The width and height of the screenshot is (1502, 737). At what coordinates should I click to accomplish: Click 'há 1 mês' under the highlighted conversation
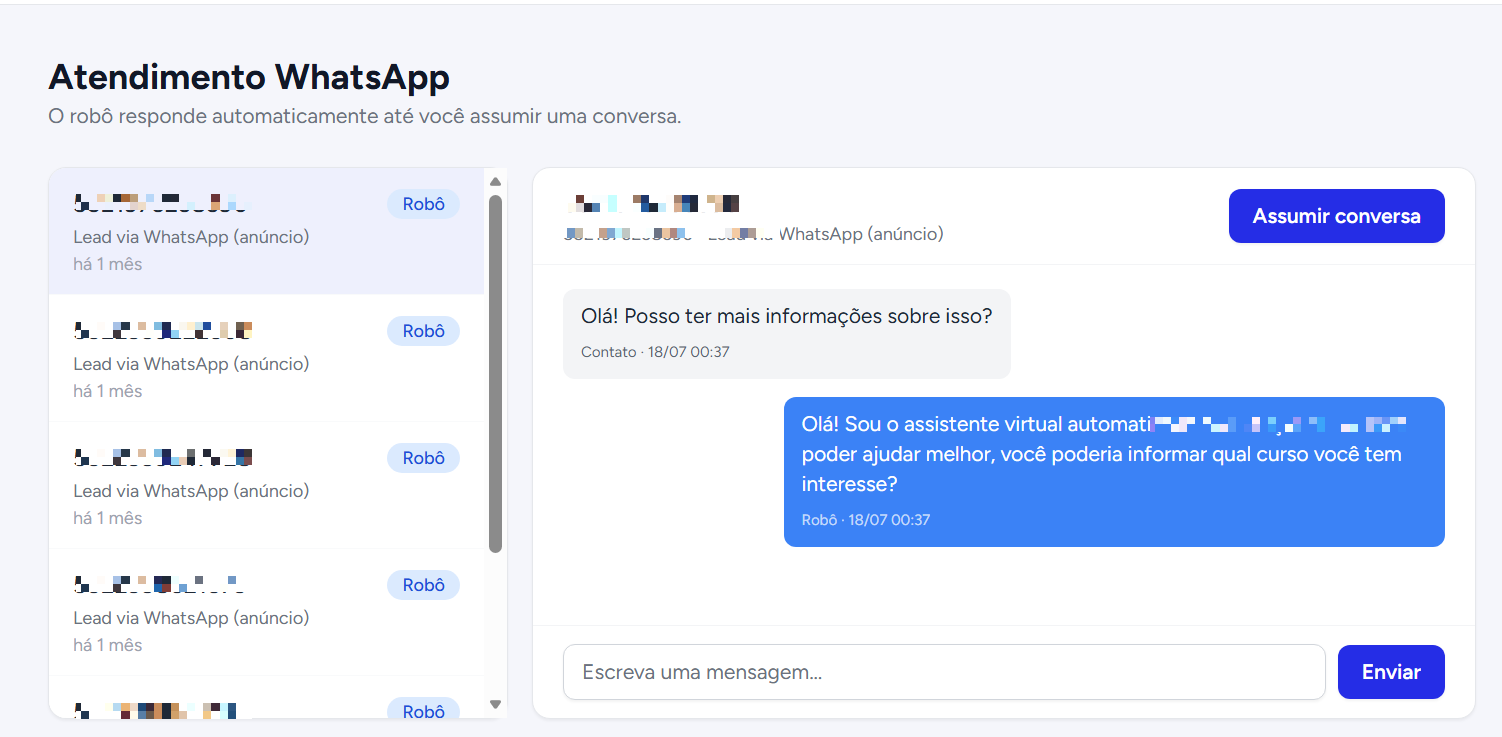point(108,265)
